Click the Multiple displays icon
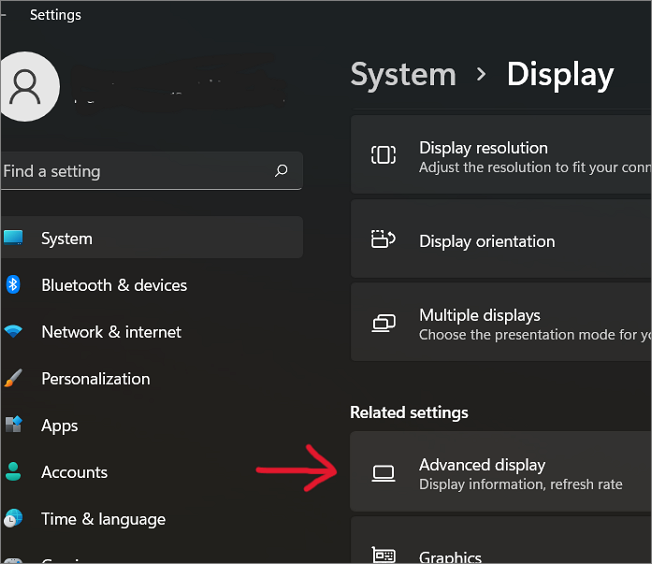This screenshot has height=564, width=652. click(383, 323)
